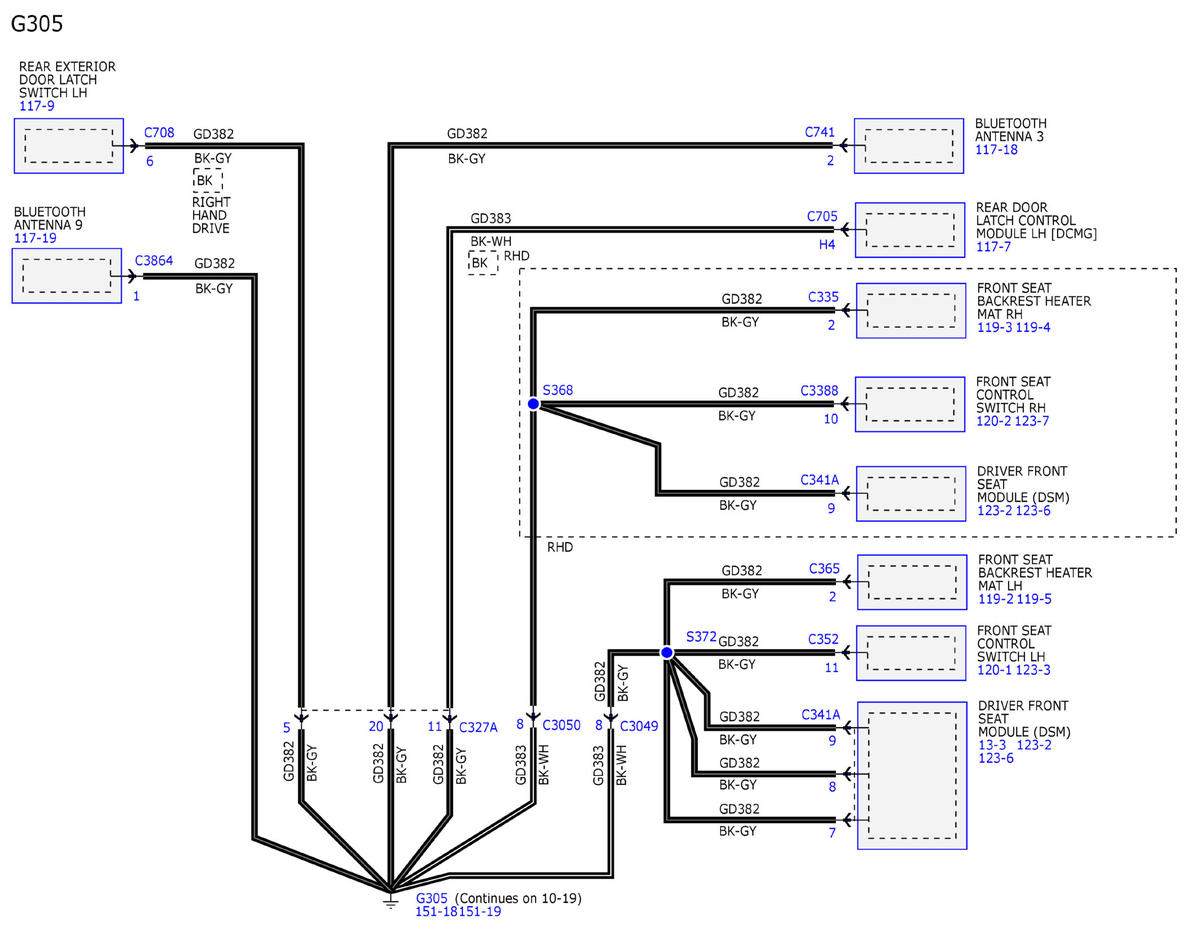Click connector label C327A
The width and height of the screenshot is (1200, 927).
pos(477,727)
